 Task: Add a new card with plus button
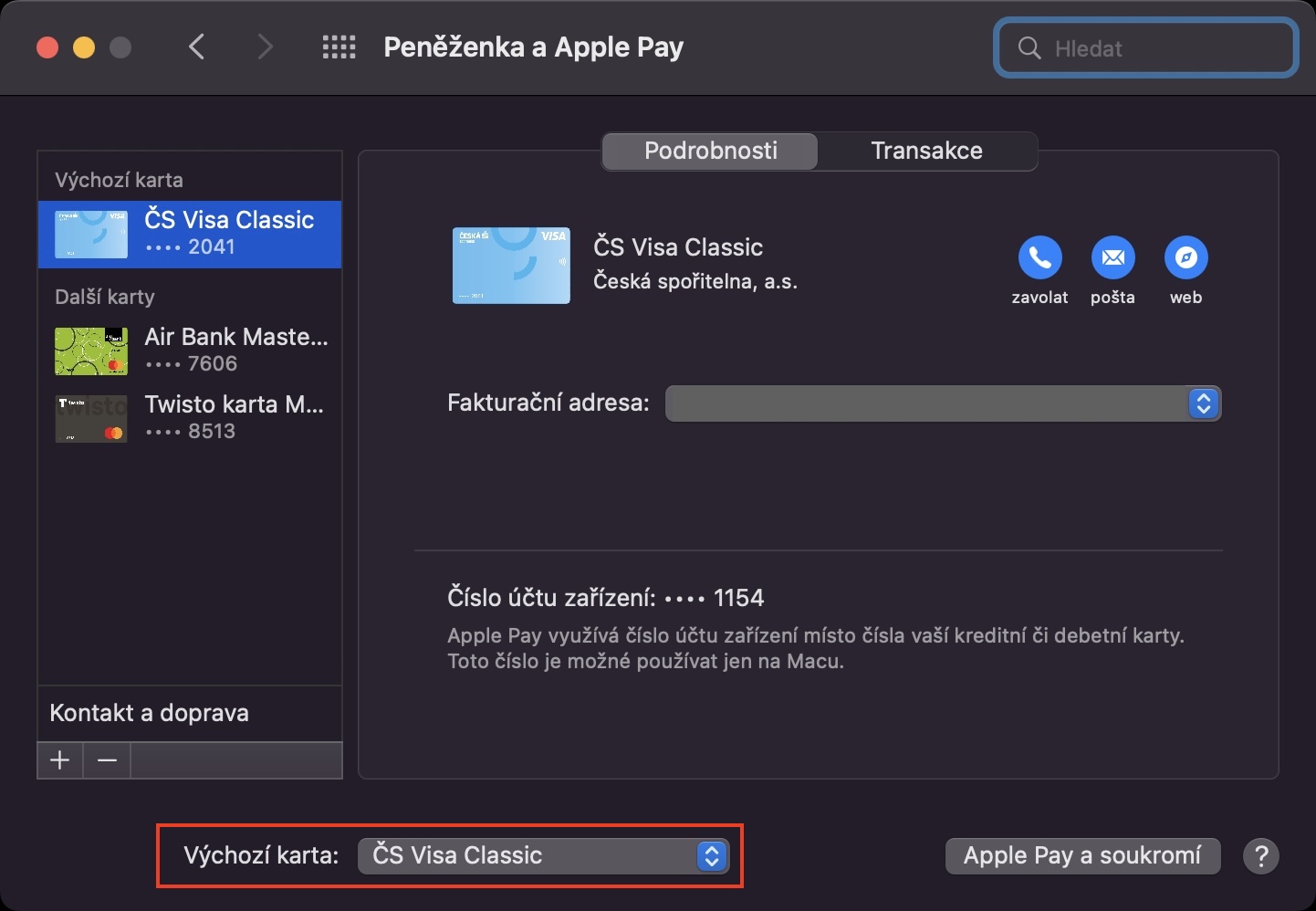click(x=60, y=760)
